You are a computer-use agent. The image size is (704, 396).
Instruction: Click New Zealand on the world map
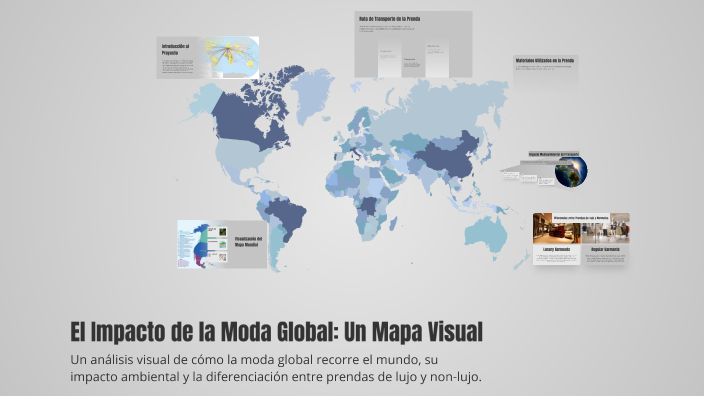point(521,261)
